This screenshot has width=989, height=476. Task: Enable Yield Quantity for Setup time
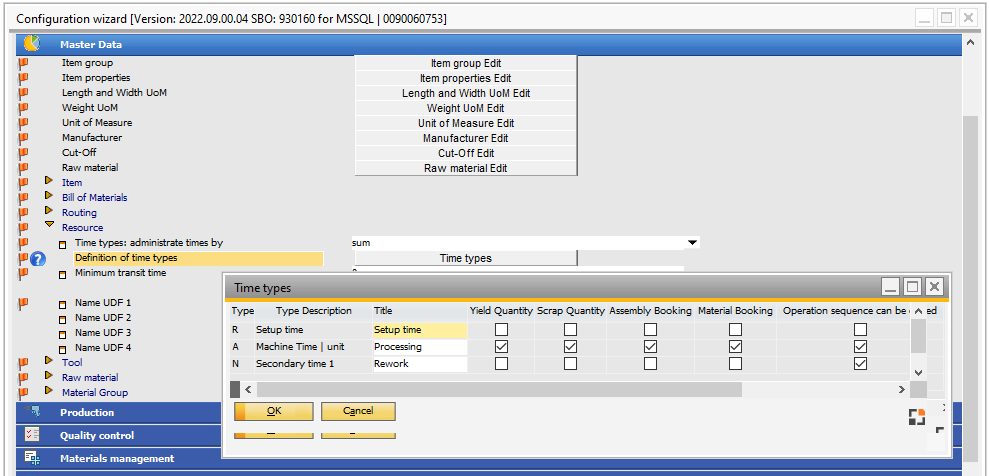501,330
